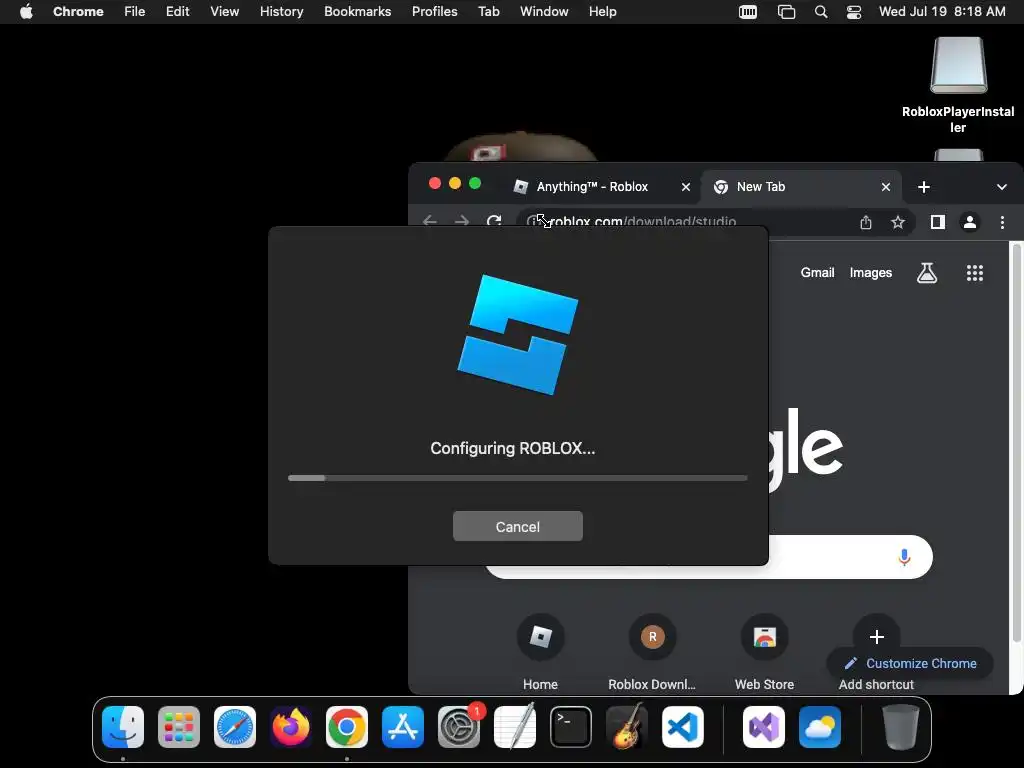1024x768 pixels.
Task: Click Add shortcut plus tile
Action: (x=876, y=636)
